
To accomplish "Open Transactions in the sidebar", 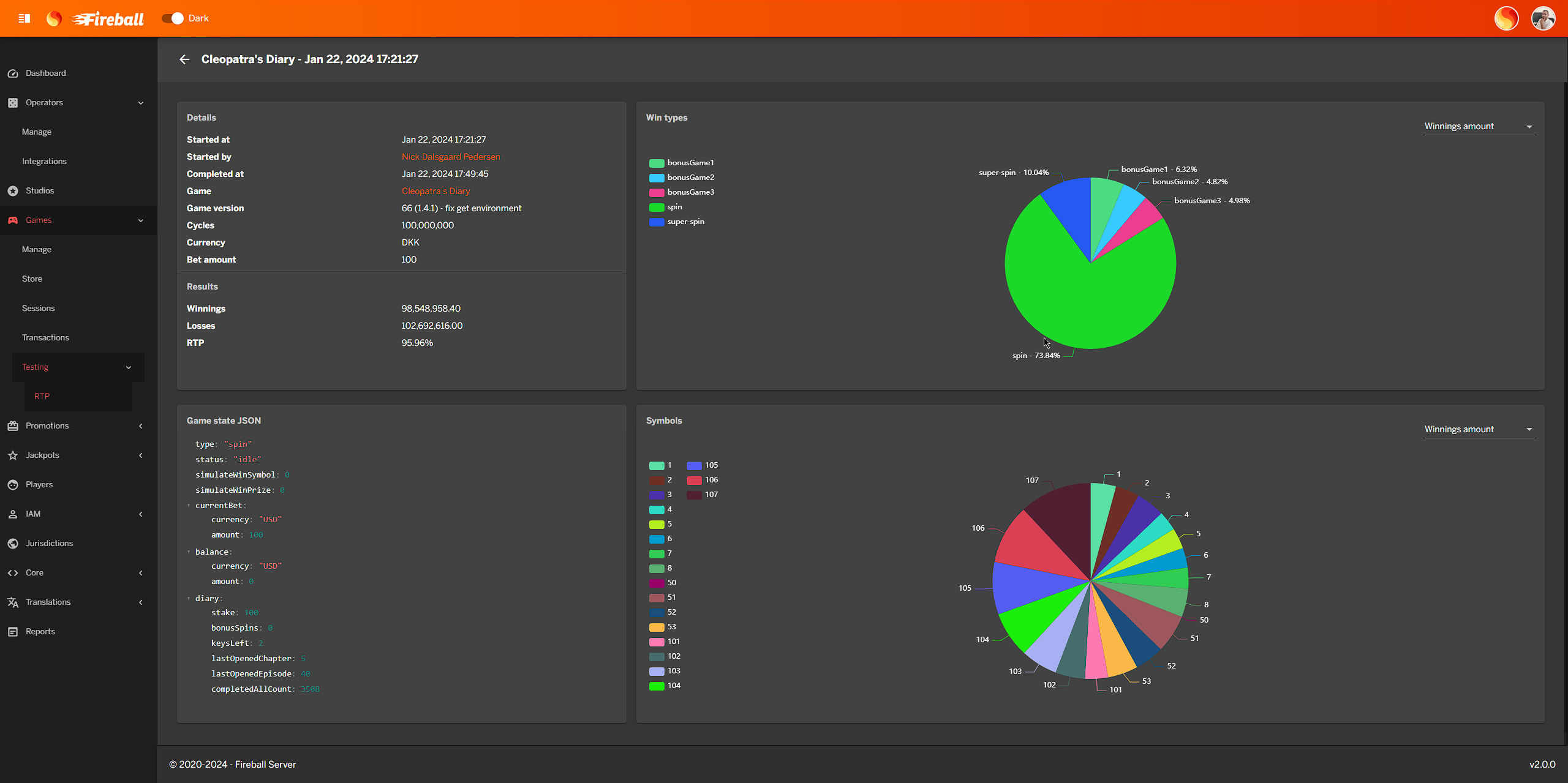I will (45, 338).
